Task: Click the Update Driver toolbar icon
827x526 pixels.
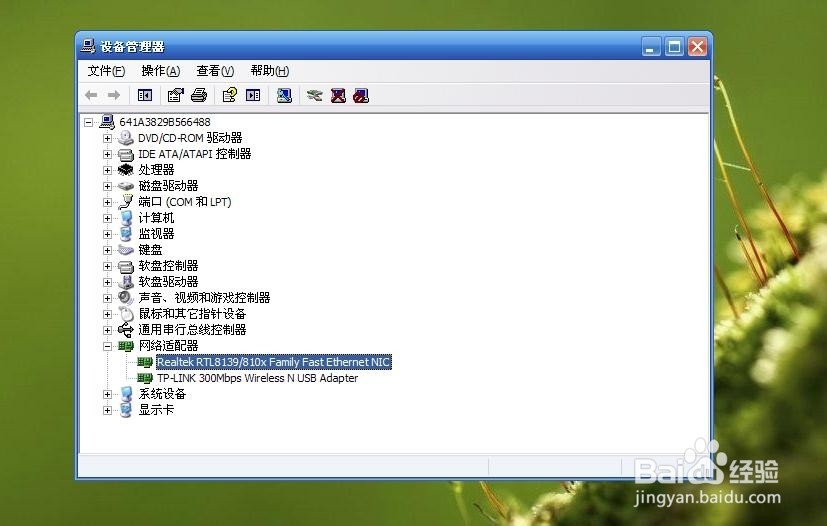Action: coord(314,95)
